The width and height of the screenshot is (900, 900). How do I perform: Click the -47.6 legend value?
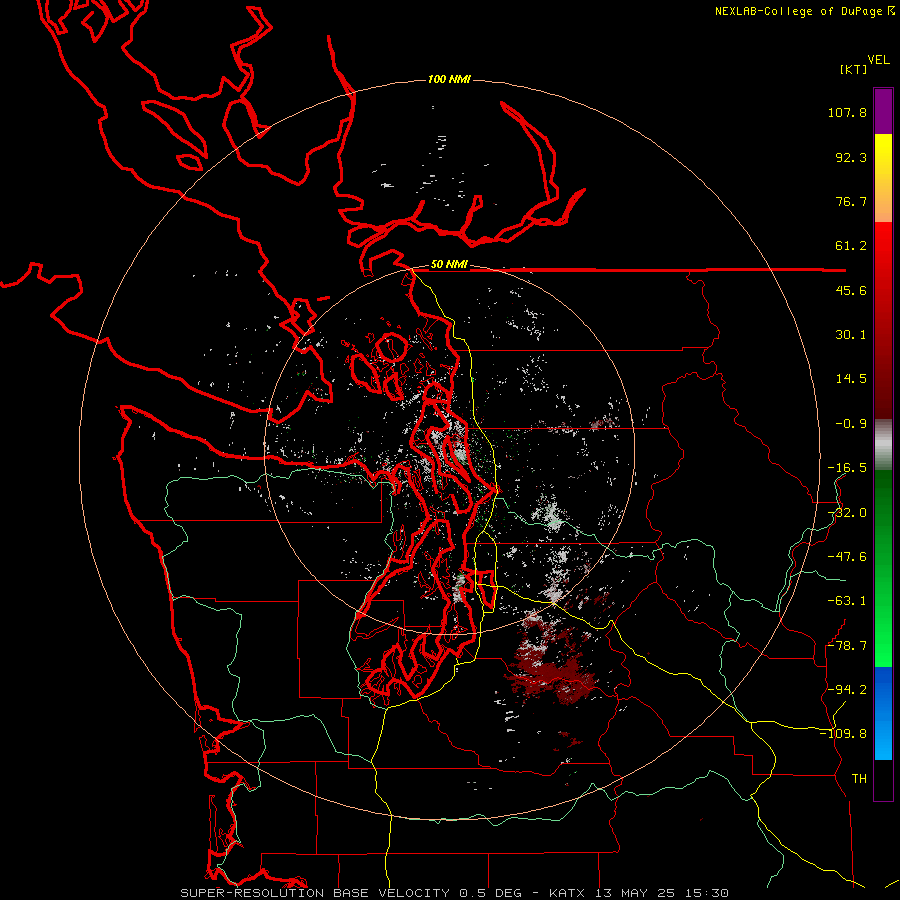[x=847, y=557]
